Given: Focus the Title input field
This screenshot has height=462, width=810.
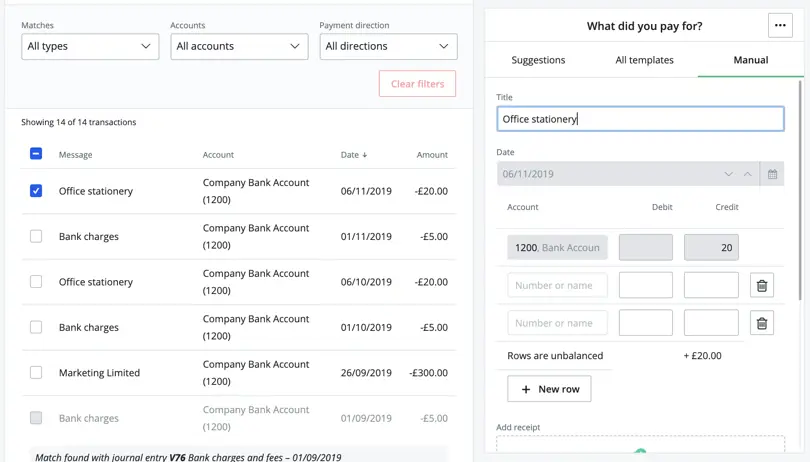Looking at the screenshot, I should pos(640,119).
